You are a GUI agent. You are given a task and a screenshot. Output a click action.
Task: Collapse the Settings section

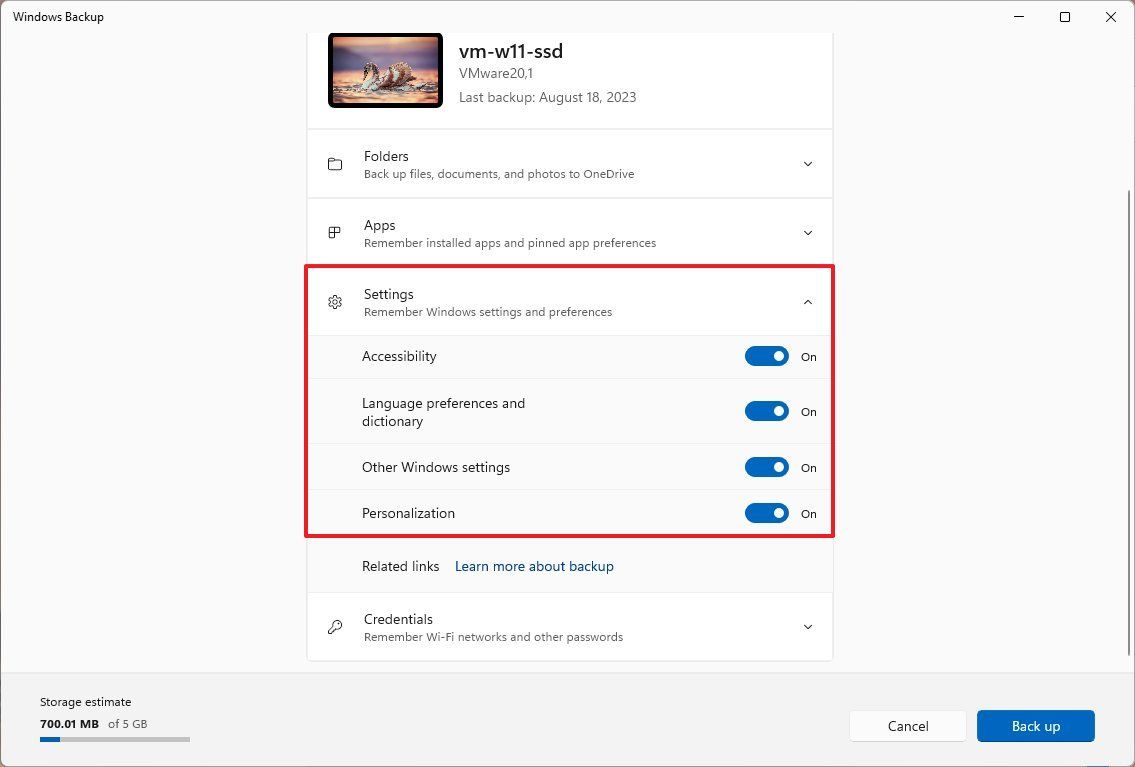click(x=807, y=301)
